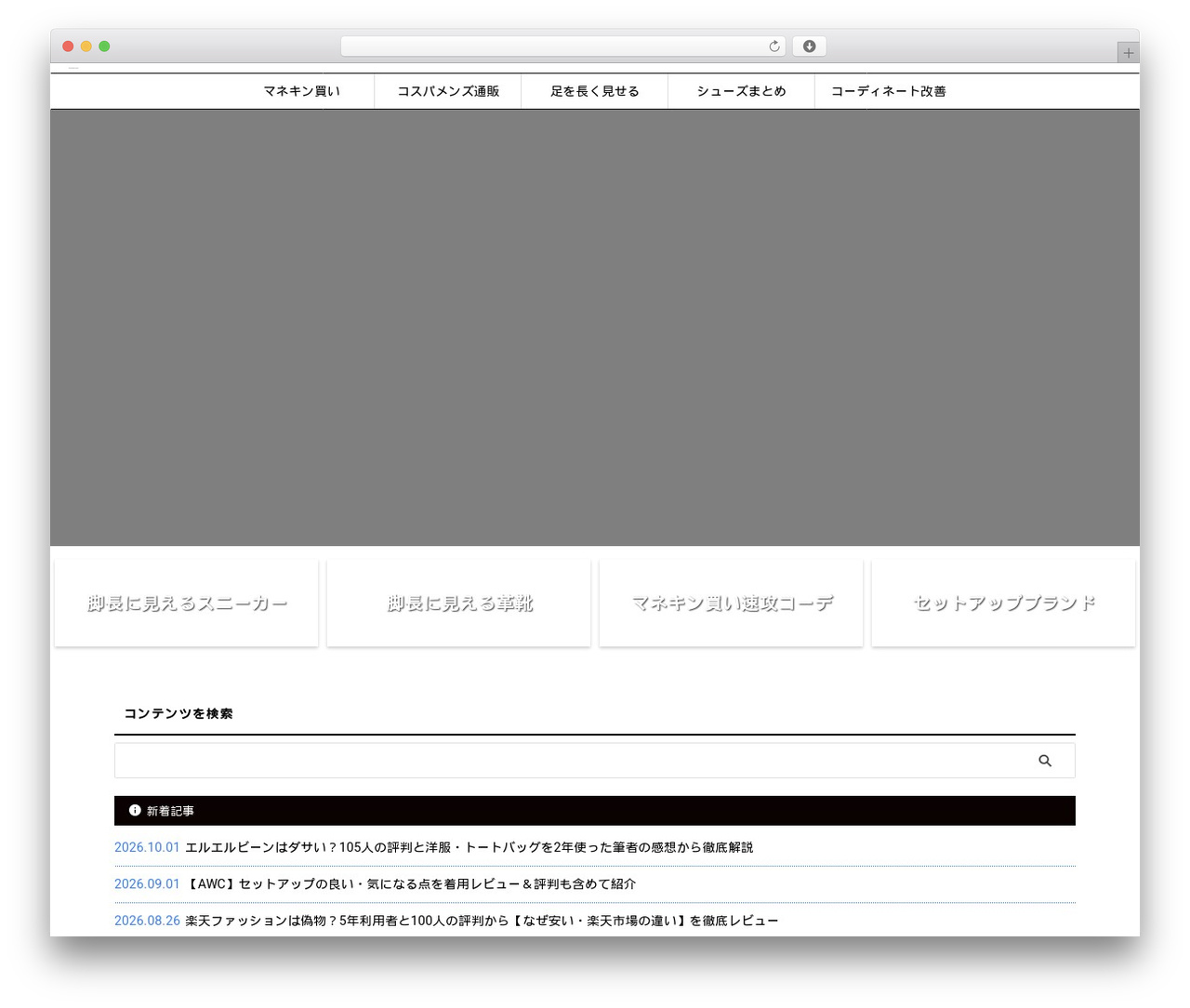Viewport: 1190px width, 1008px height.
Task: Minimize the window with yellow button
Action: point(86,46)
